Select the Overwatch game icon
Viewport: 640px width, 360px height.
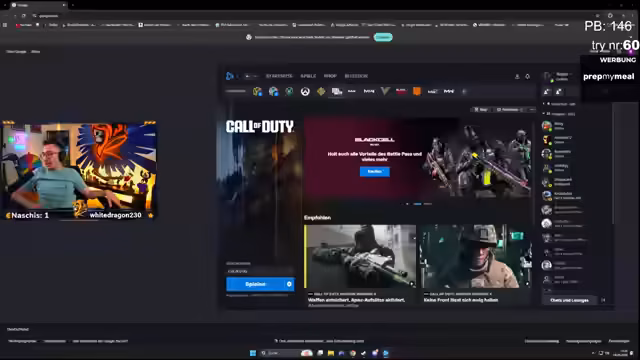click(x=305, y=91)
